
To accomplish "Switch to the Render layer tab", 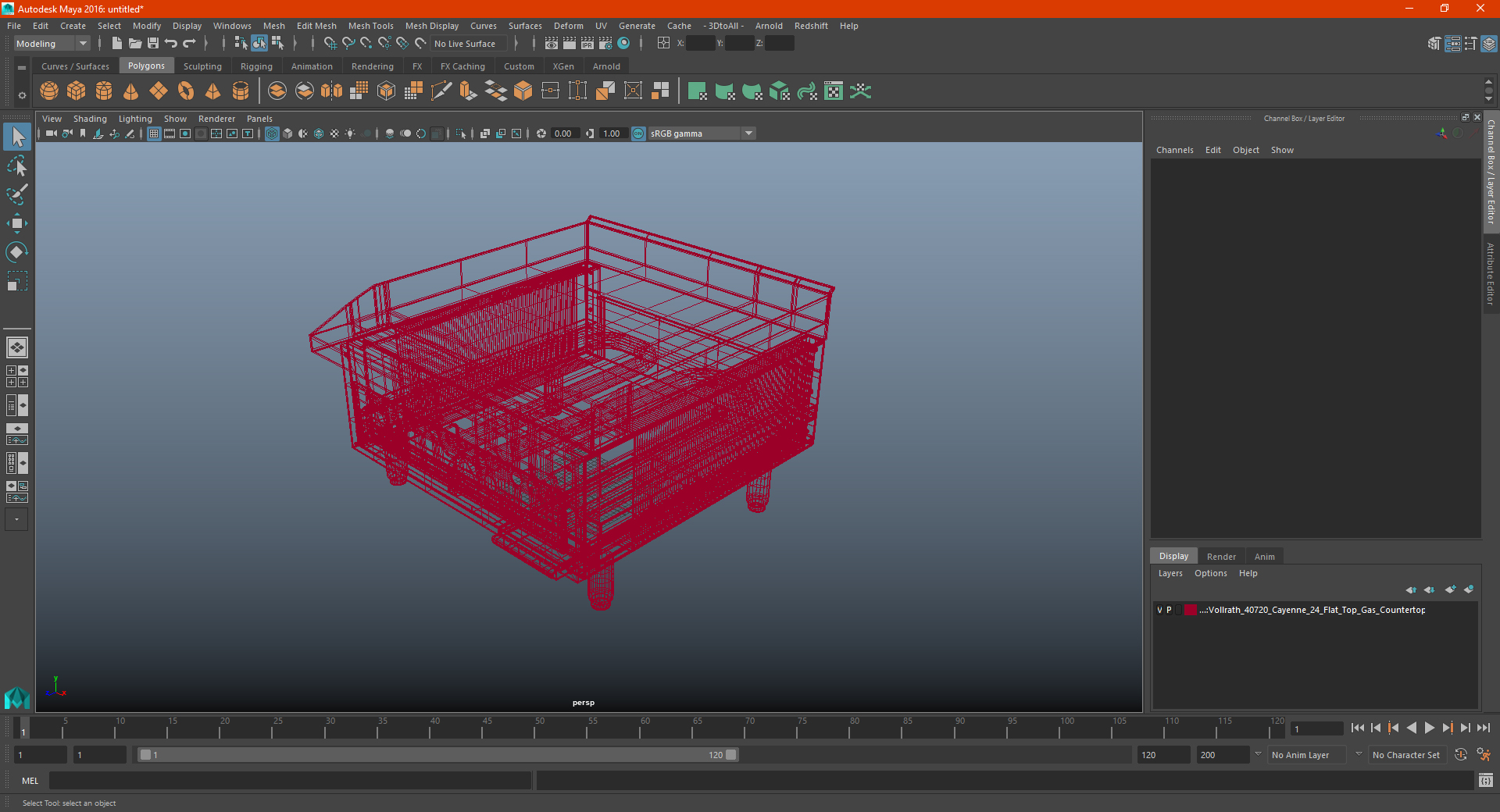I will click(x=1221, y=557).
